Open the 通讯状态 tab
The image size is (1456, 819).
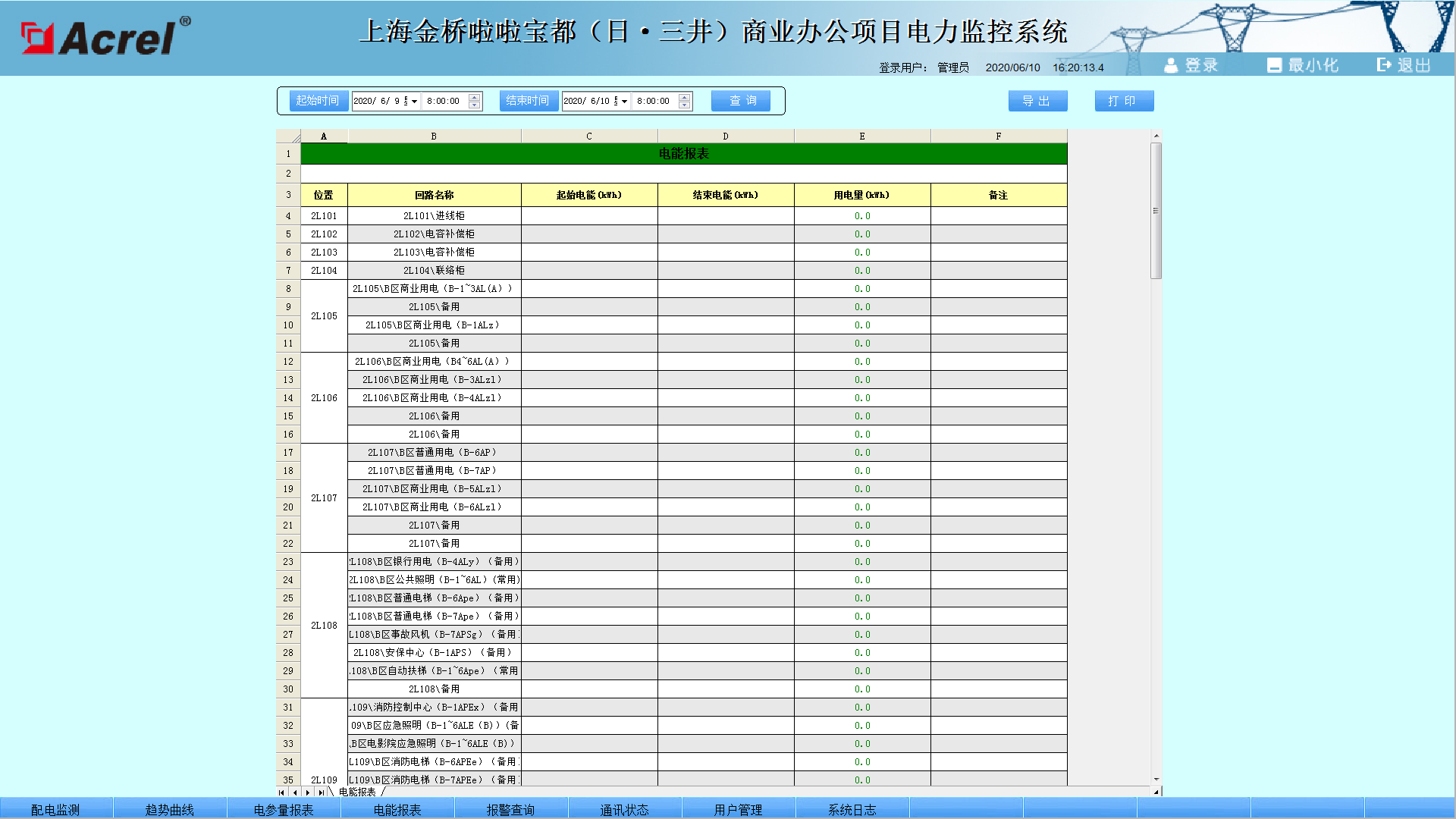point(625,809)
